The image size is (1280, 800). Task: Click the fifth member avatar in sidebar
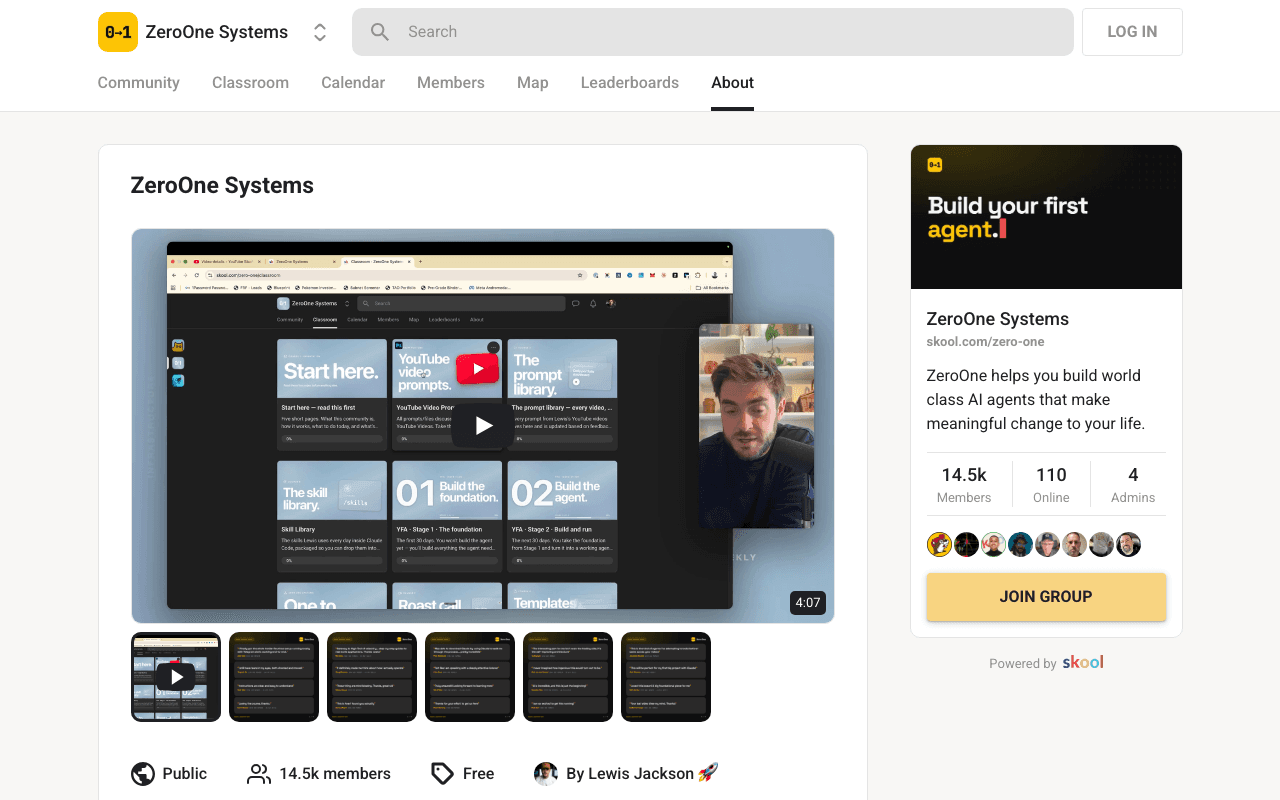pos(1047,545)
